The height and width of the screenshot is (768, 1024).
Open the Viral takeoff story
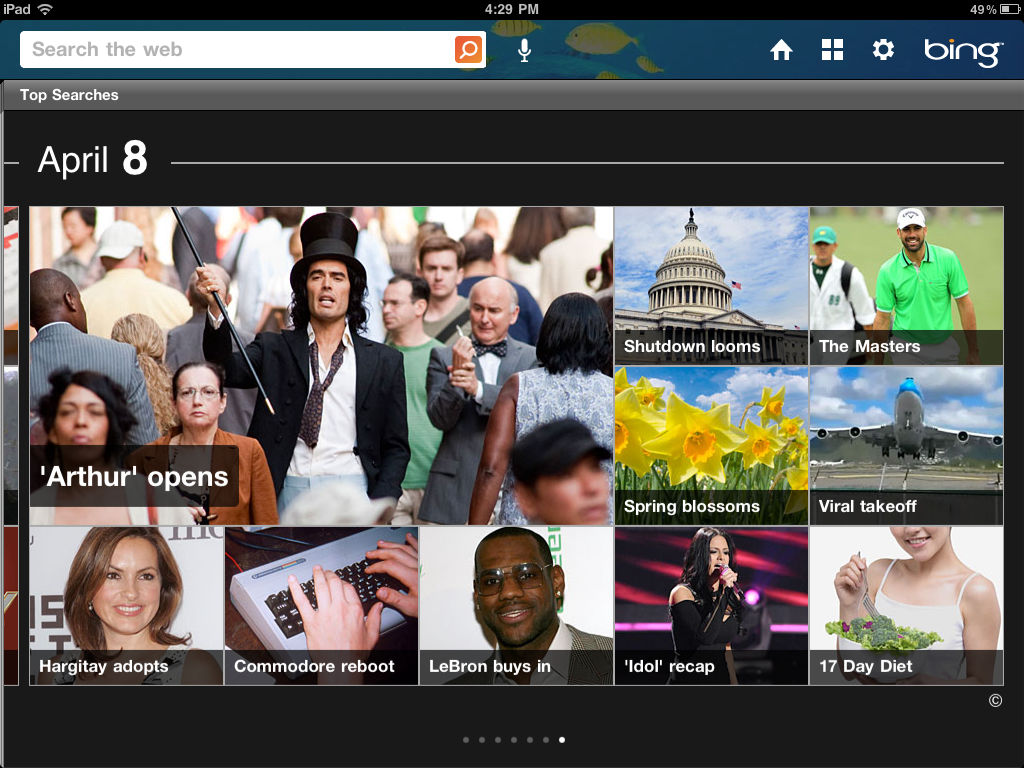pos(906,445)
